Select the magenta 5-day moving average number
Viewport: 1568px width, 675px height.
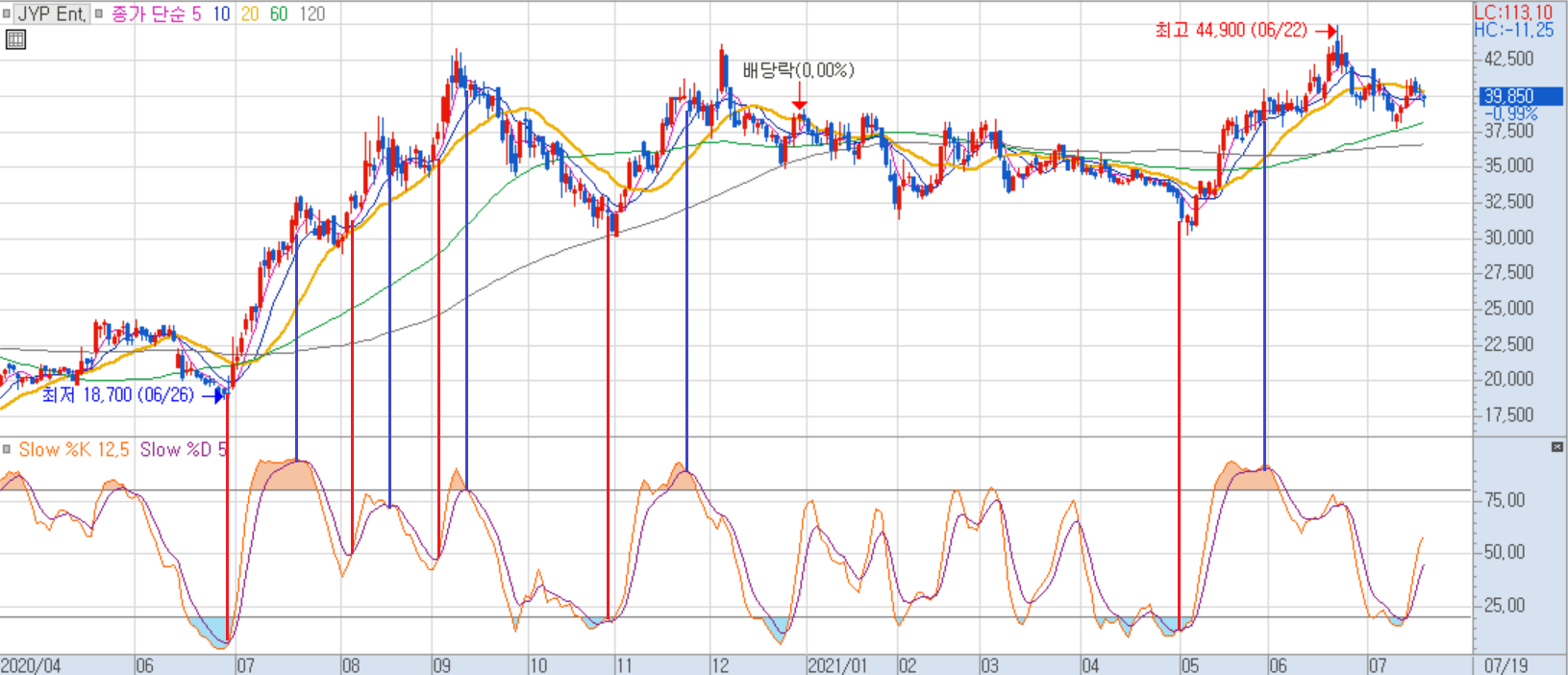196,14
